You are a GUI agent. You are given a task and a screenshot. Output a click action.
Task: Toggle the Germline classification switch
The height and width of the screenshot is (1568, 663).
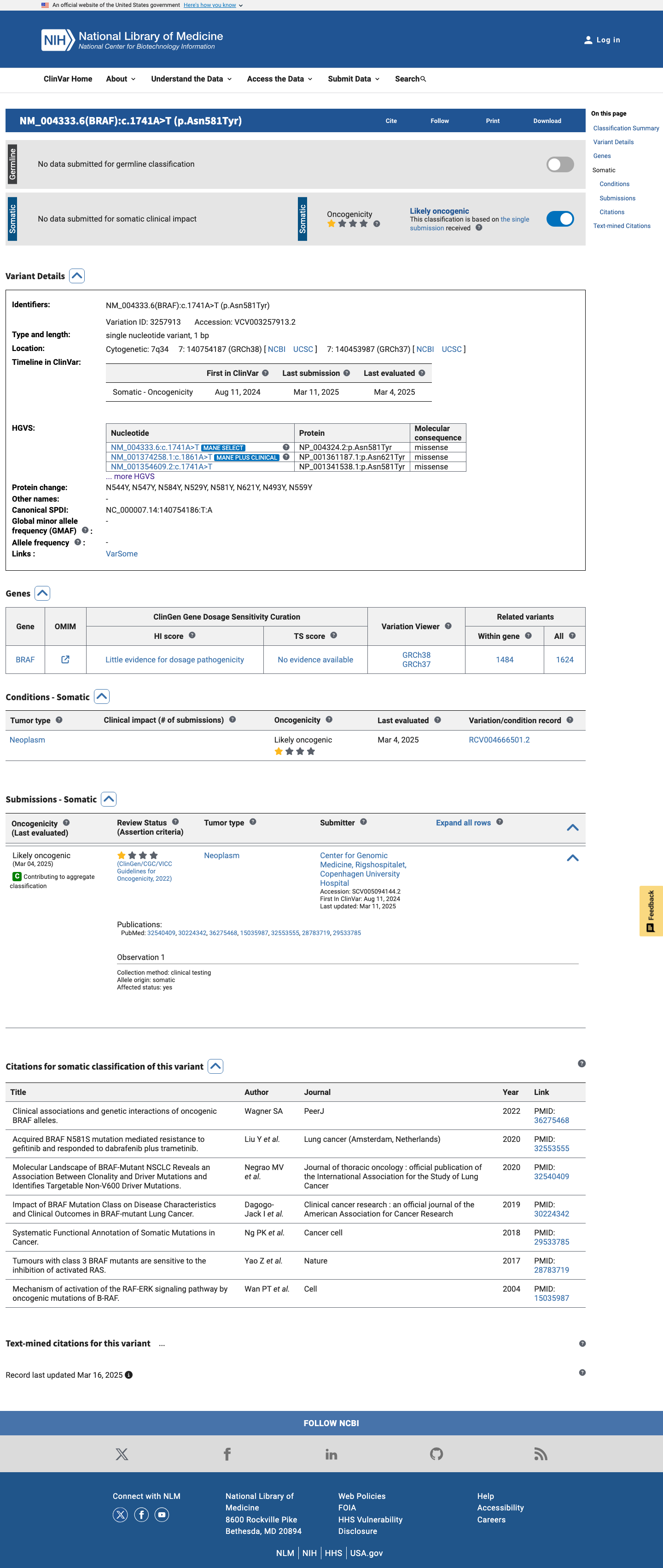coord(559,164)
